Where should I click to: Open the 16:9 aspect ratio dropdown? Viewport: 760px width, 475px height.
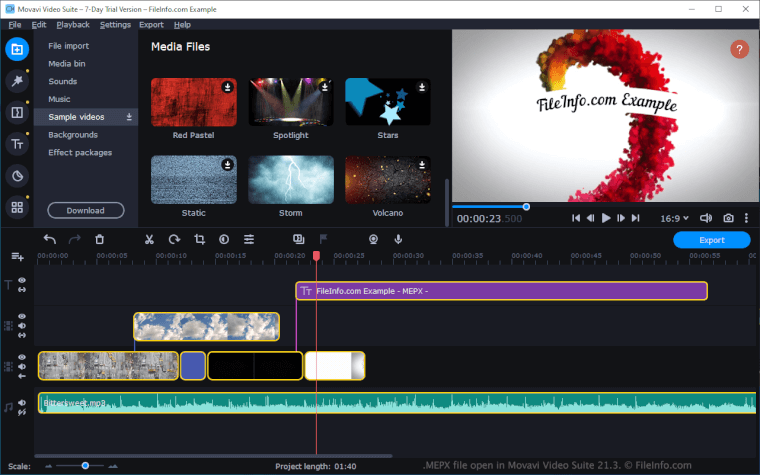(677, 218)
